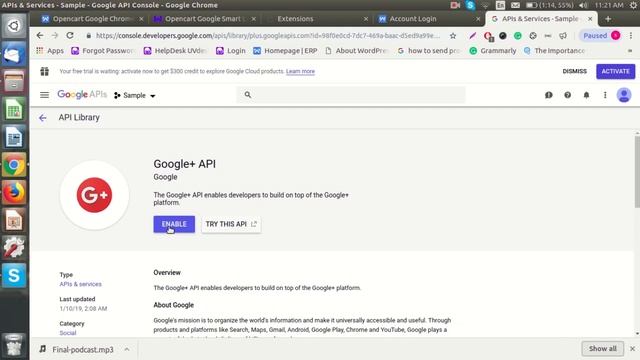Screen dimensions: 640x360
Task: Open the console three-dot settings menu
Action: 605,95
